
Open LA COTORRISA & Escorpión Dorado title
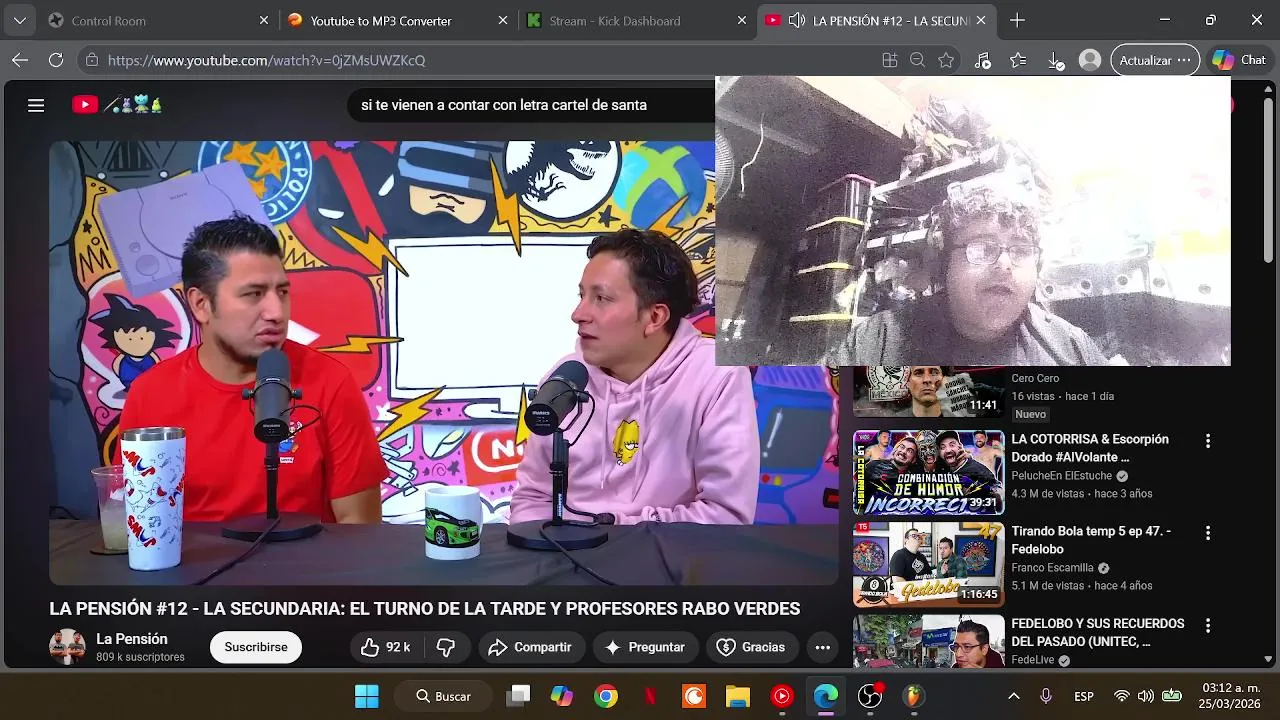(x=1090, y=448)
